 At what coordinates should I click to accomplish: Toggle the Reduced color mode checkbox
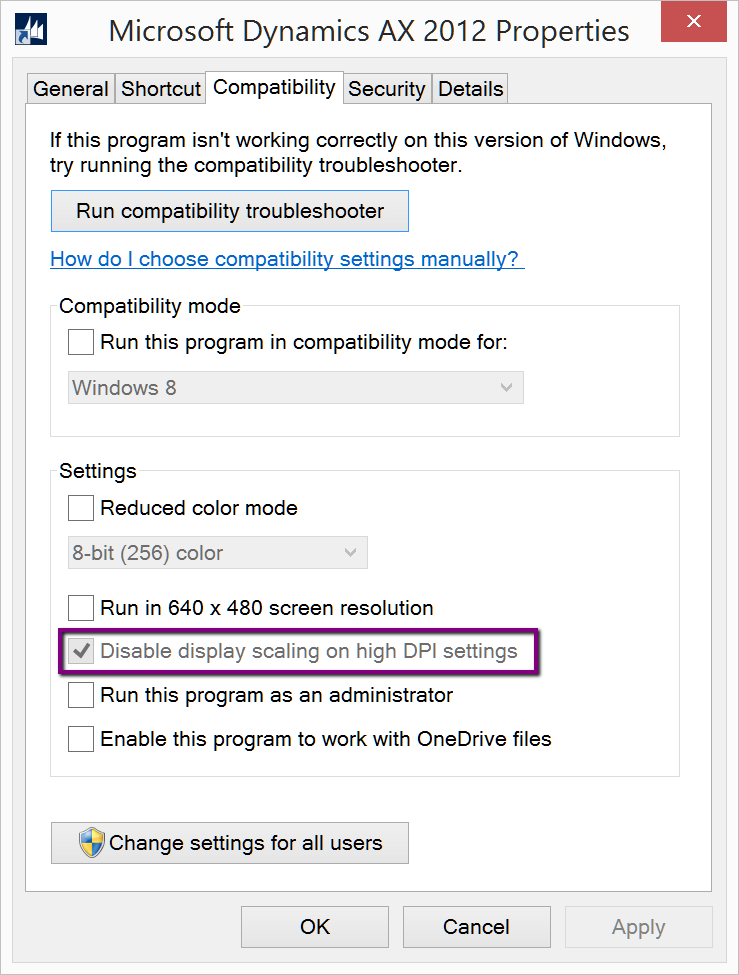tap(81, 508)
